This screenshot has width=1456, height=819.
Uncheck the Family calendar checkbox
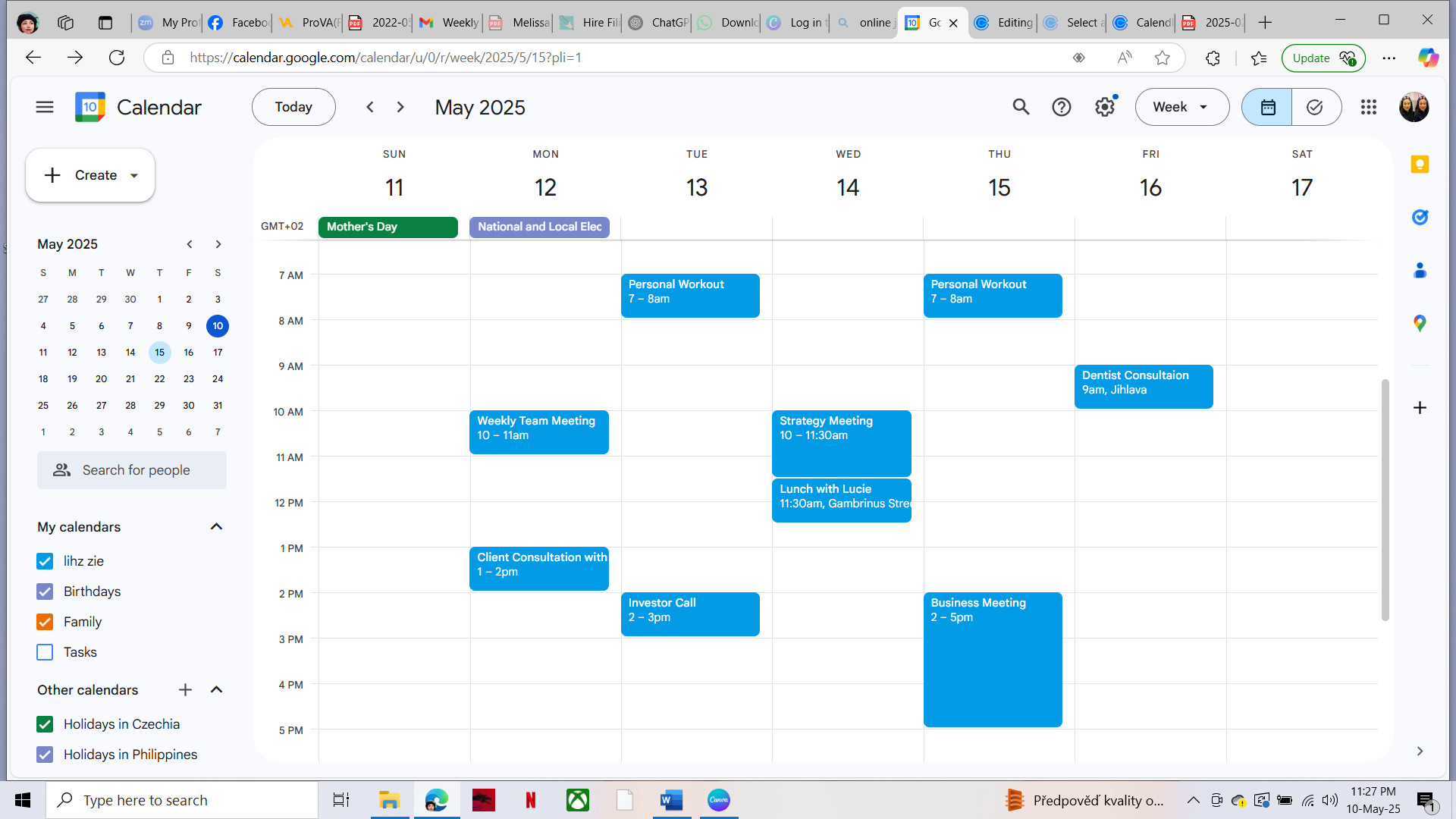click(45, 622)
